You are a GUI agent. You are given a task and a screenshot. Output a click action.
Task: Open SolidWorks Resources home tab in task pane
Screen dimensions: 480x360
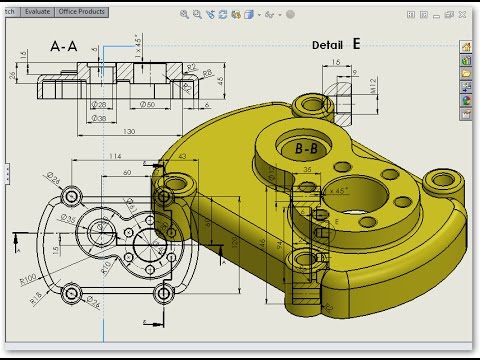coord(466,47)
